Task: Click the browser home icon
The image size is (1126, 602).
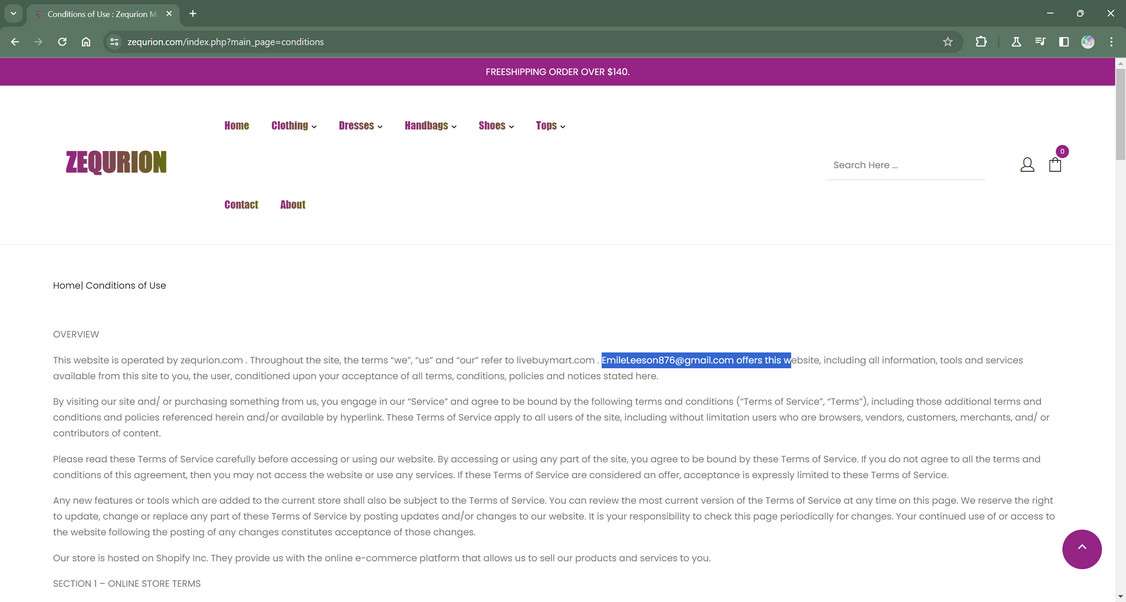Action: click(84, 41)
